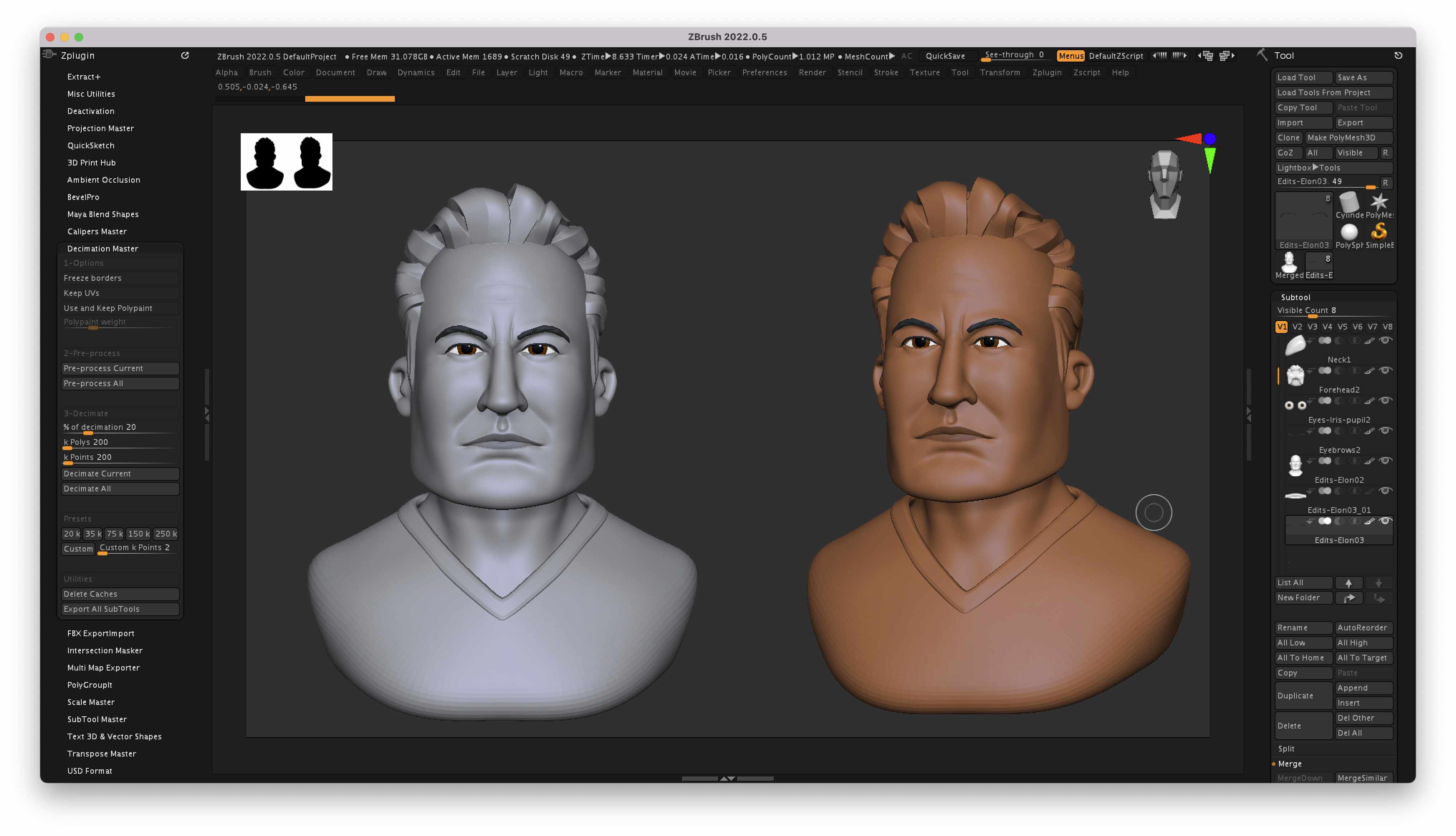The height and width of the screenshot is (836, 1456).
Task: Select the Cylinder3D tool thumbnail
Action: pyautogui.click(x=1349, y=206)
